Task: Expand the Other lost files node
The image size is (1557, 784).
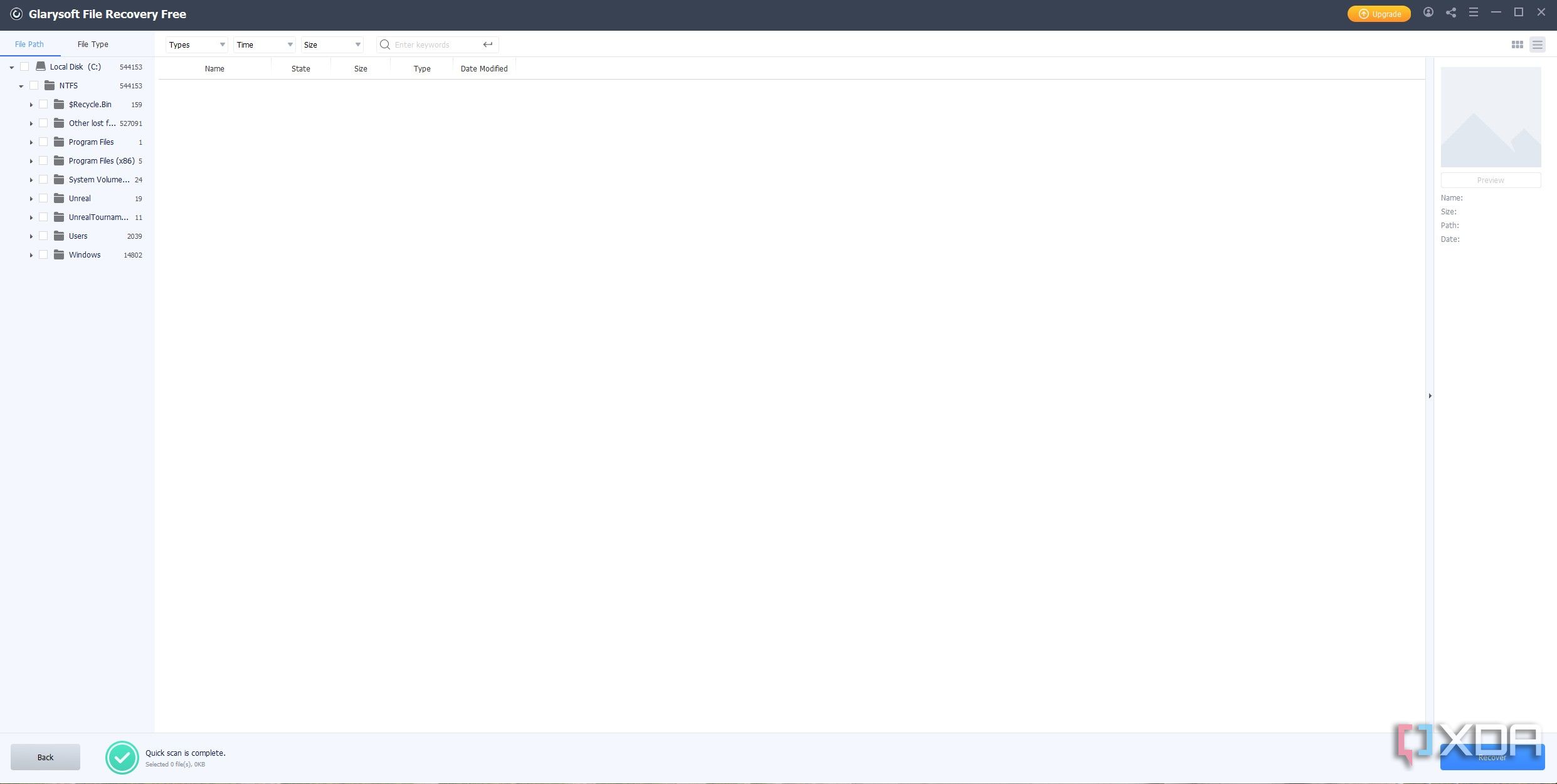Action: click(31, 123)
